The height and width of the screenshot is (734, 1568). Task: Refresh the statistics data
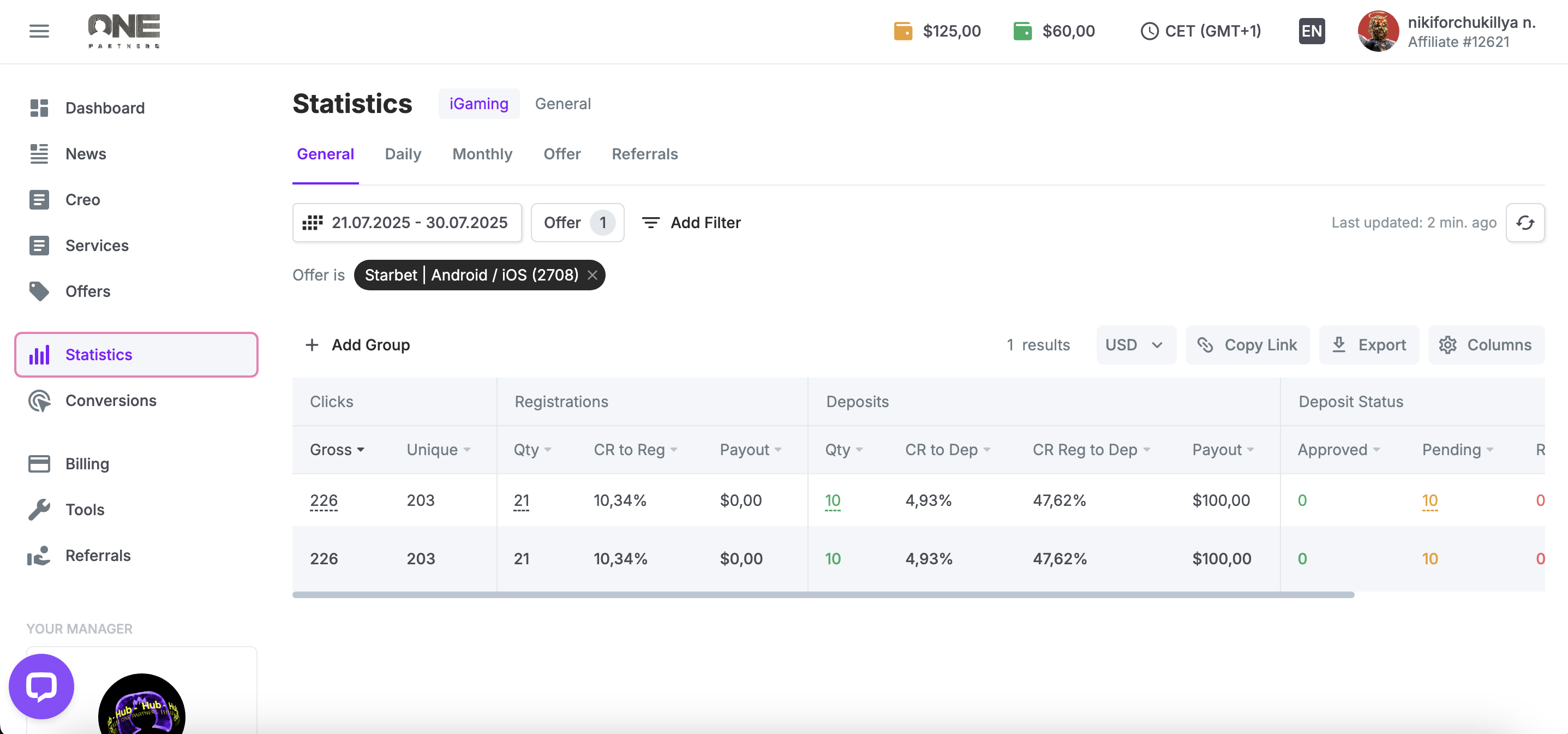tap(1525, 223)
